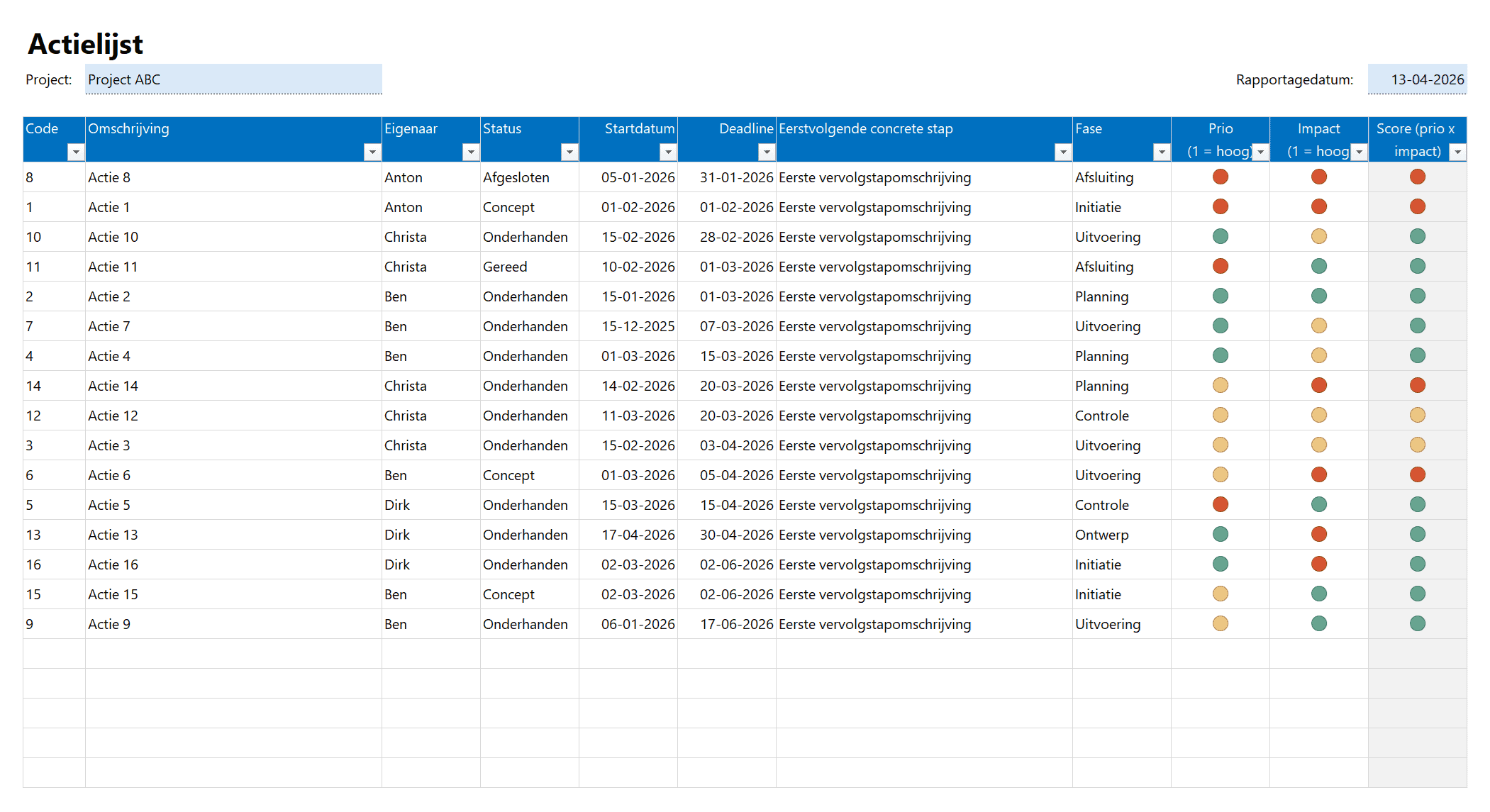The height and width of the screenshot is (812, 1490).
Task: Click the red Impact icon for Actie 16
Action: pos(1318,564)
